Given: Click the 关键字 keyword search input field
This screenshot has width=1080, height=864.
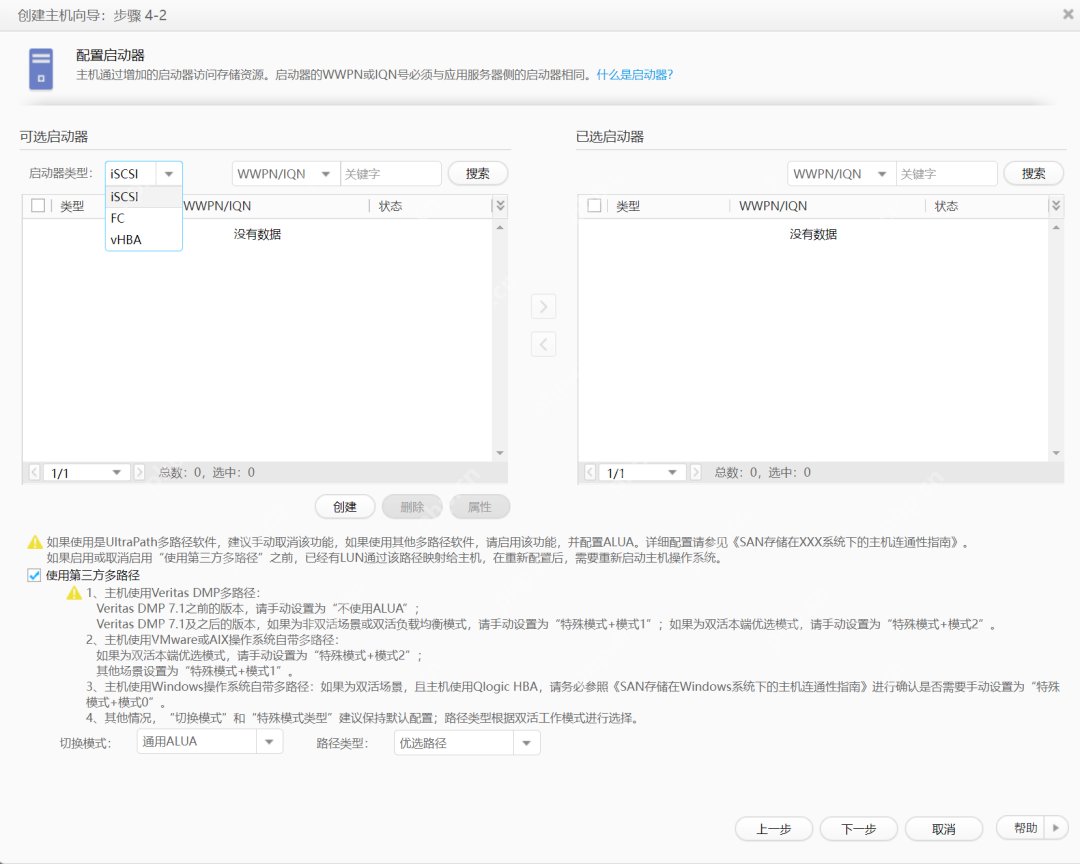Looking at the screenshot, I should tap(390, 173).
